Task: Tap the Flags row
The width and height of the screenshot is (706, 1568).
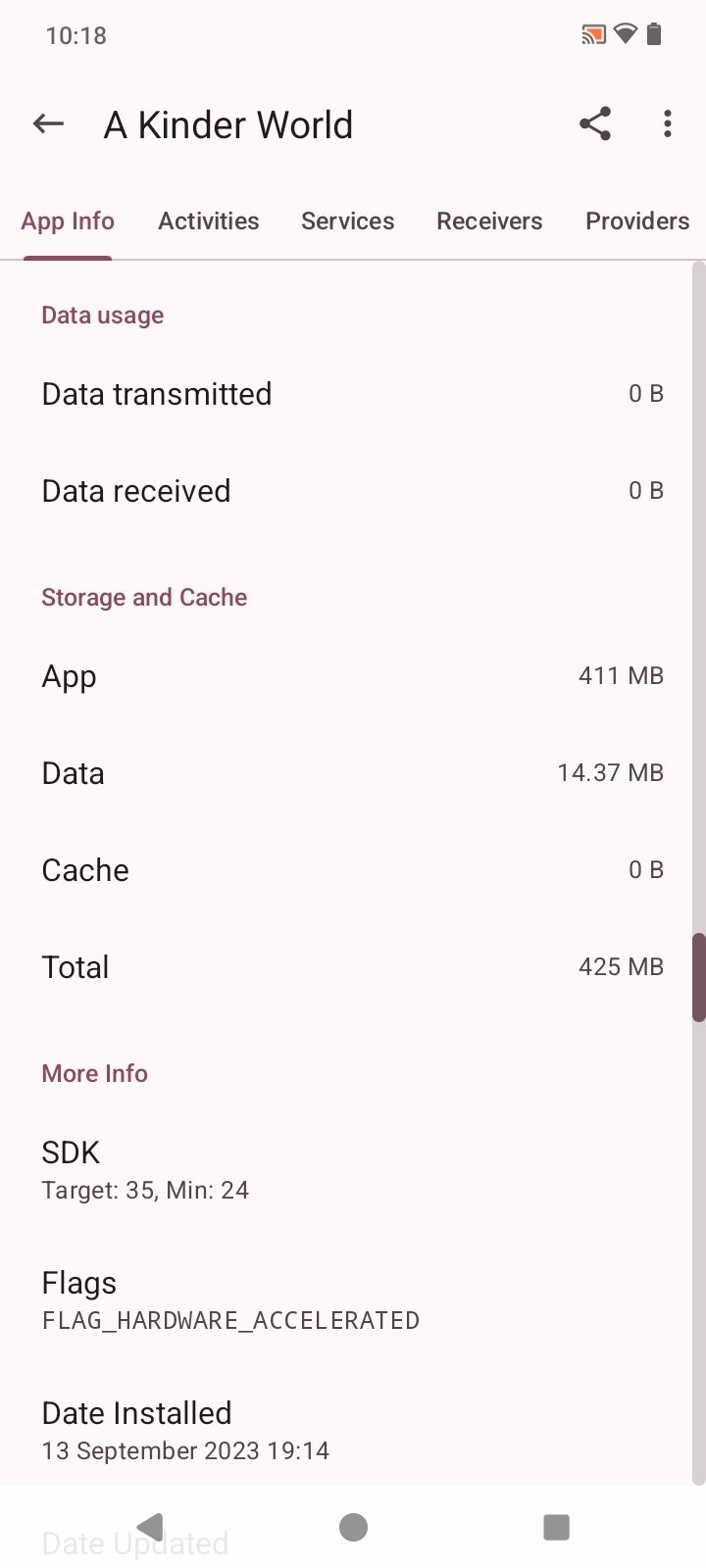Action: point(352,1300)
